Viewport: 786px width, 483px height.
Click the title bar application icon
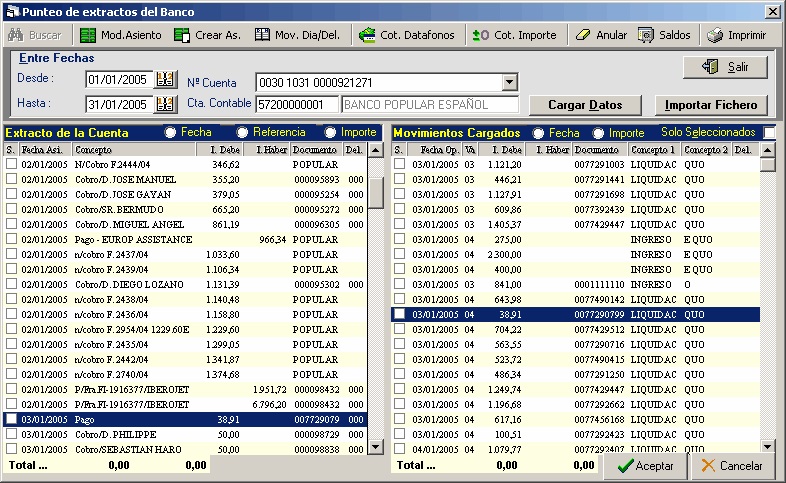point(13,12)
